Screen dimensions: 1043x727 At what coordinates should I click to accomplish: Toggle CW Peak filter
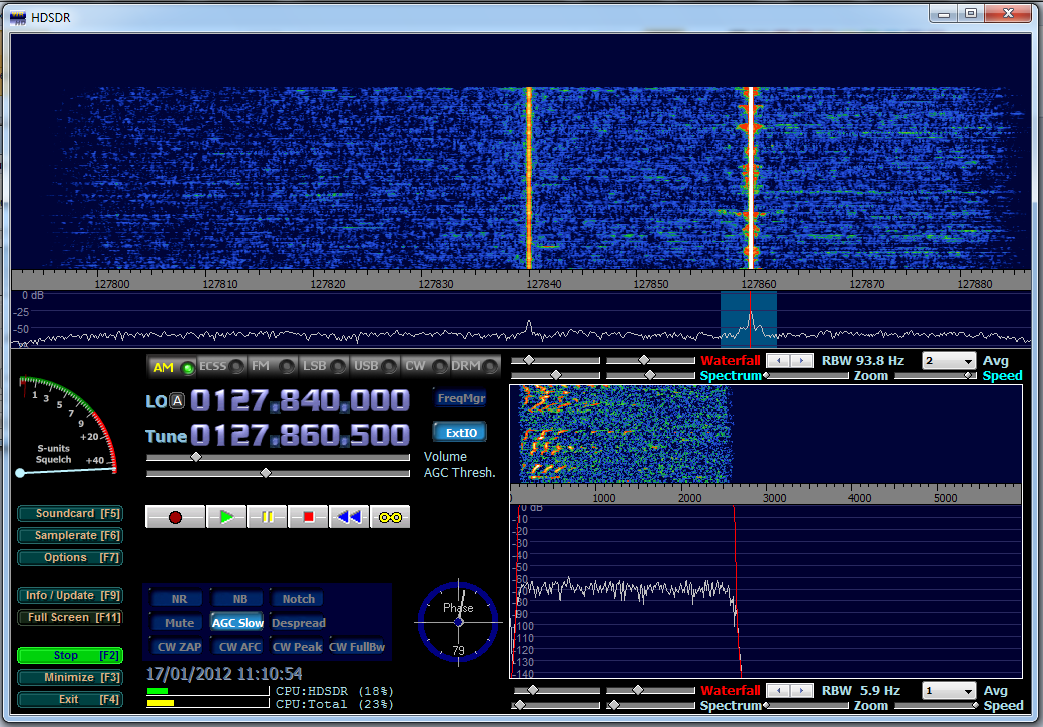point(297,647)
